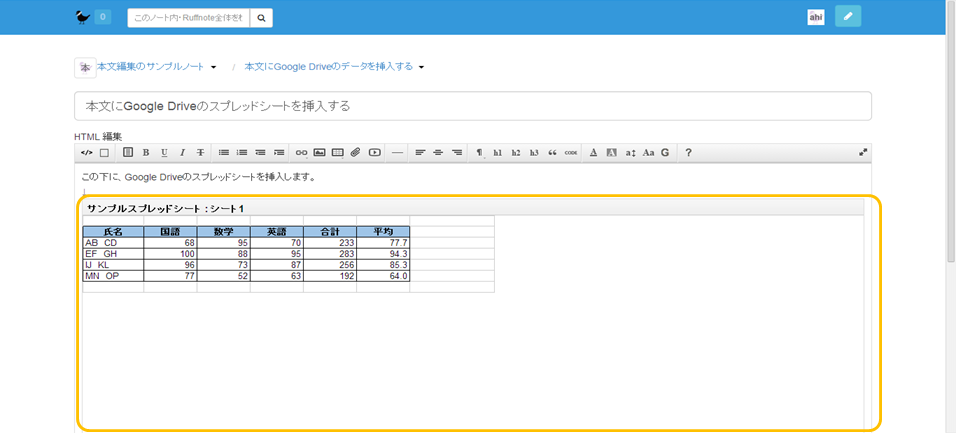Insert a hyperlink using link icon
956x433 pixels.
301,153
